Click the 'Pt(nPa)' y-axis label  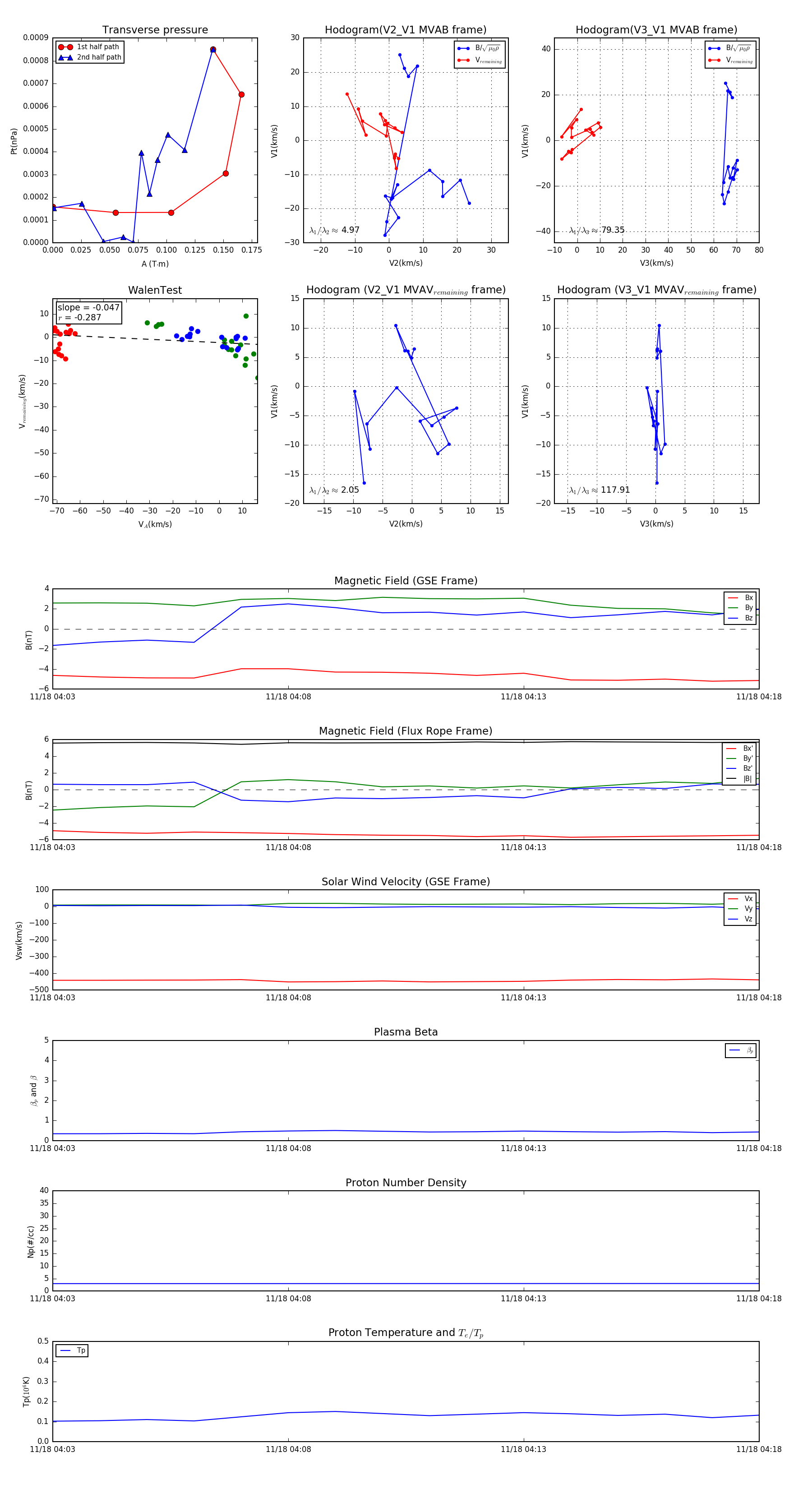[14, 141]
